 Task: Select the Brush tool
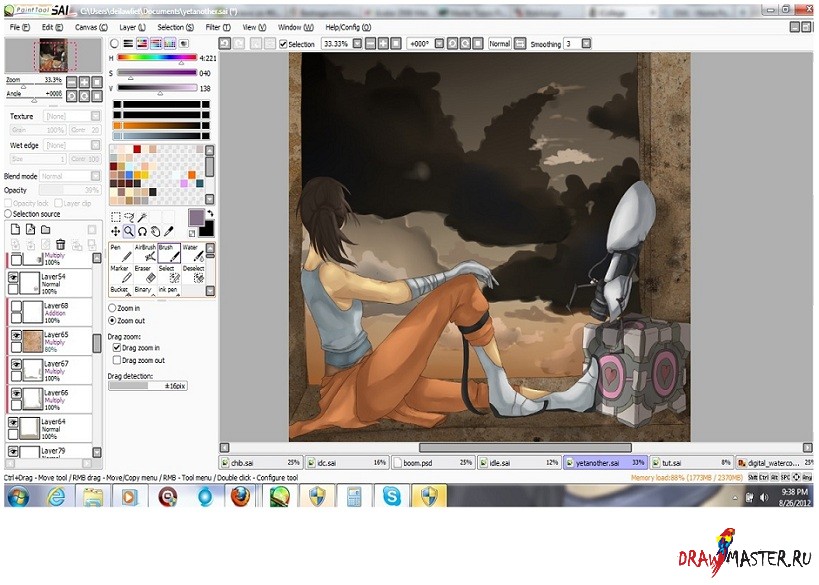click(169, 253)
